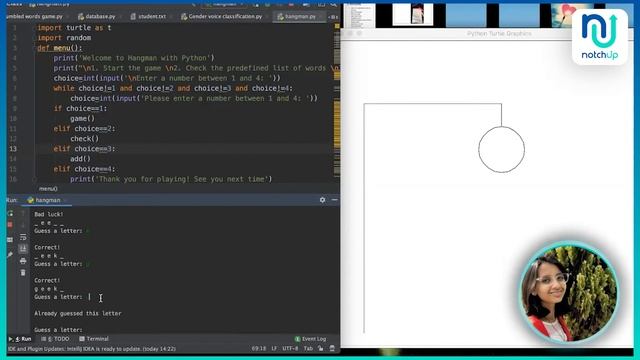
Task: Open the TODO tool window
Action: point(56,339)
